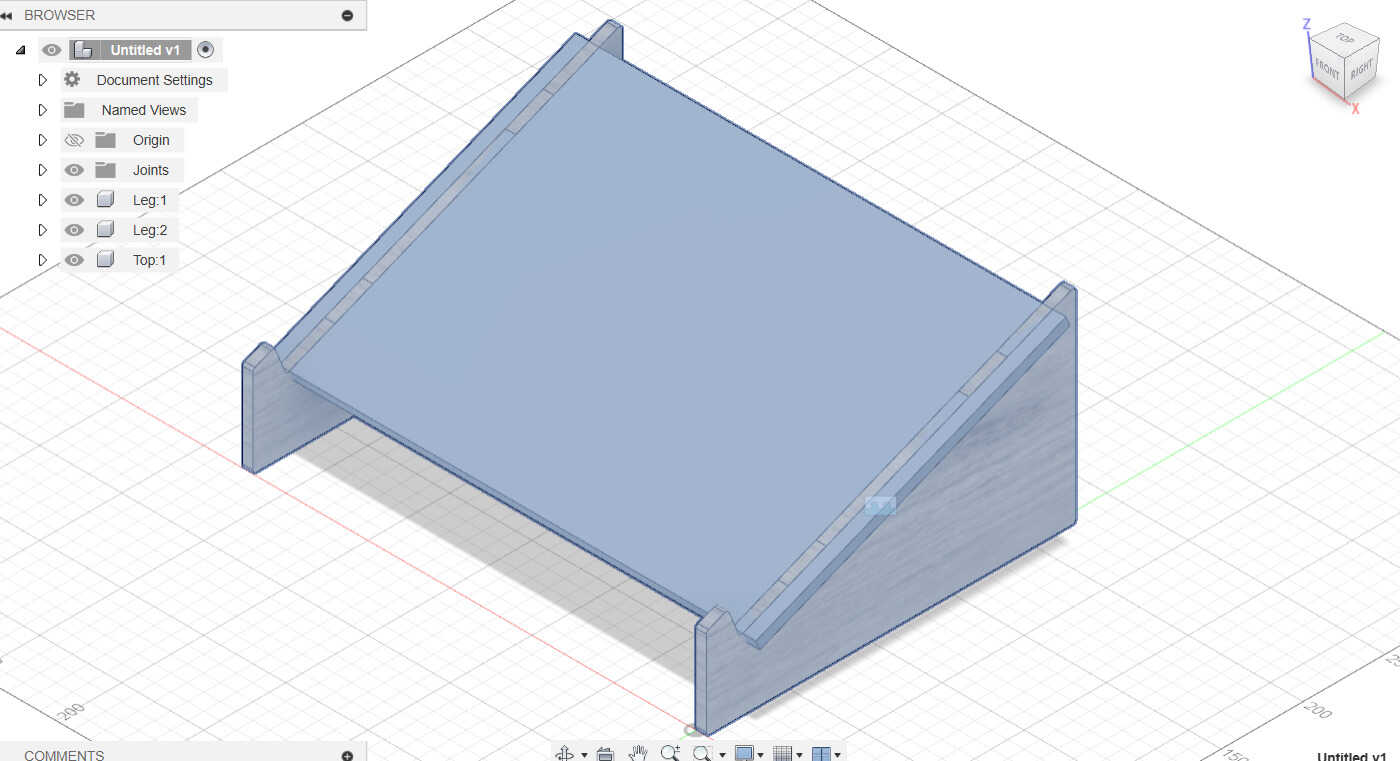Select the Top:1 label
The width and height of the screenshot is (1400, 761).
click(x=150, y=260)
